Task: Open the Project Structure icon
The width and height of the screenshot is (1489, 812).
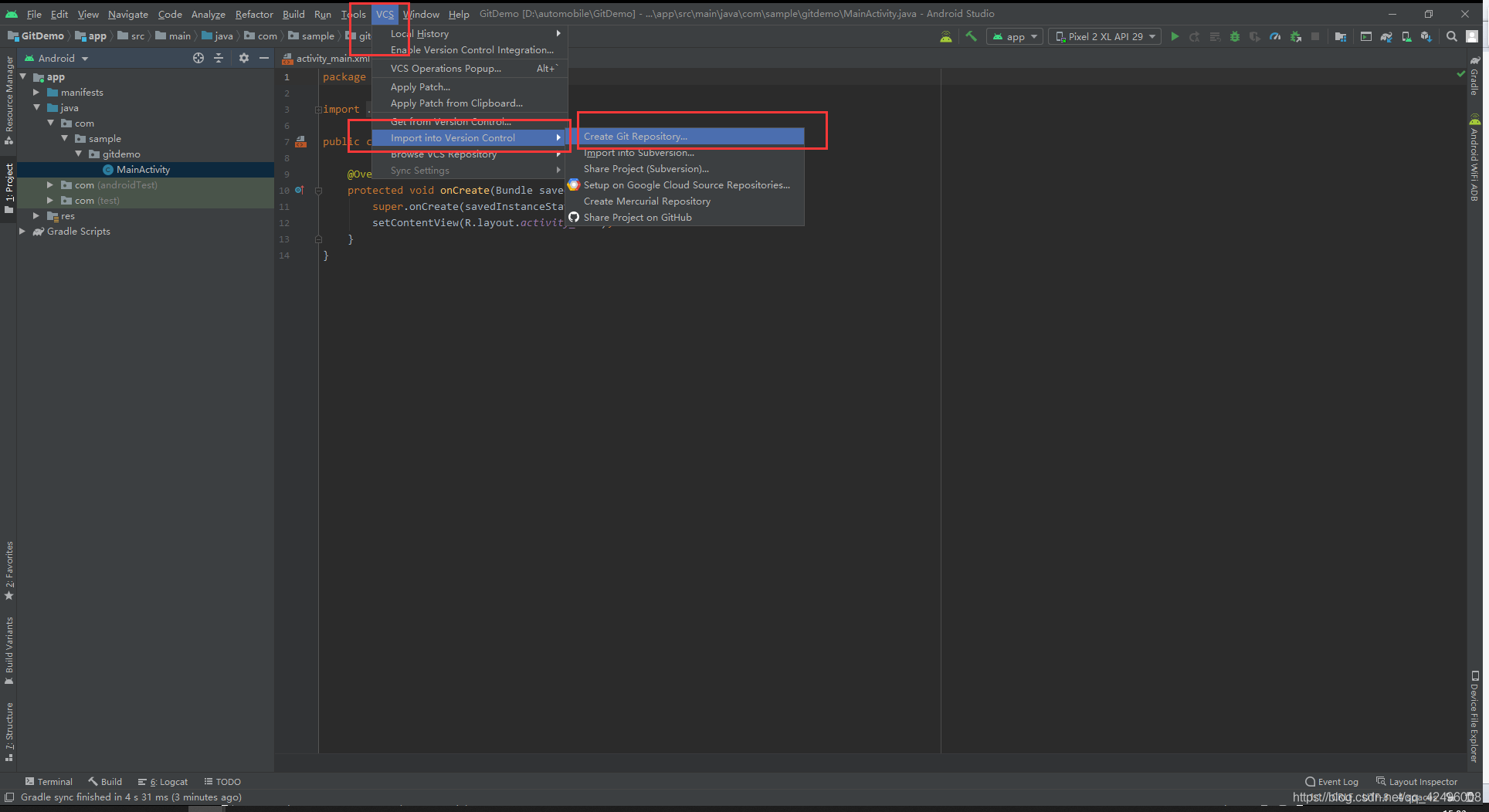Action: pyautogui.click(x=1341, y=36)
